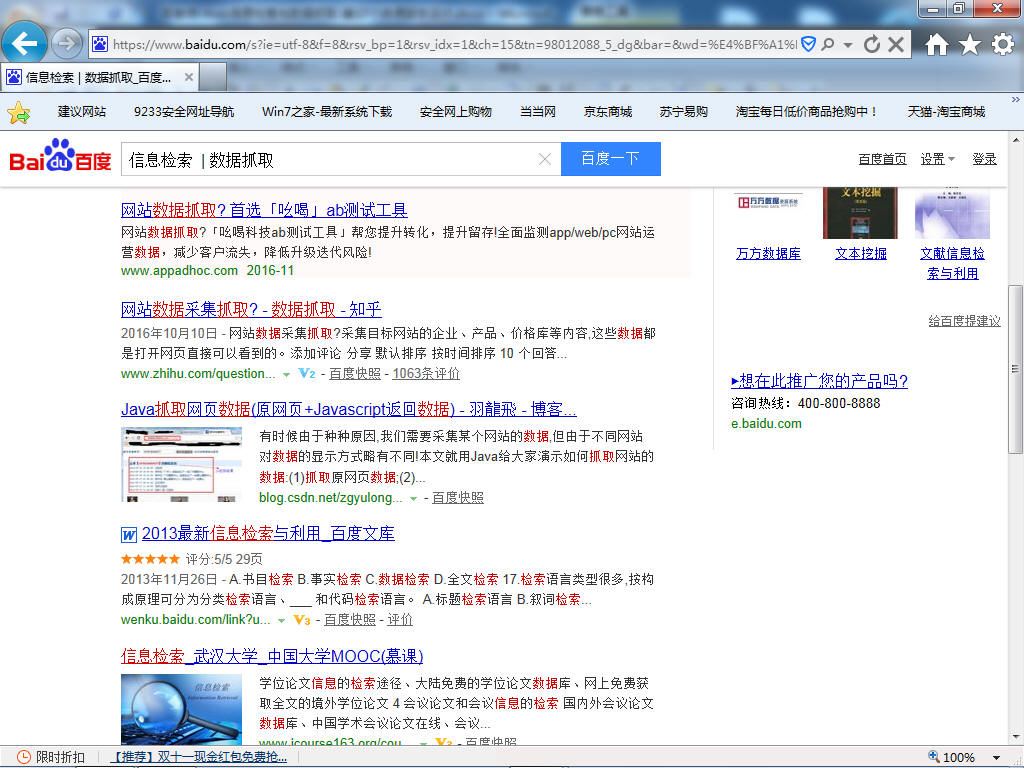Open a new blank tab
The image size is (1024, 768).
(x=213, y=77)
